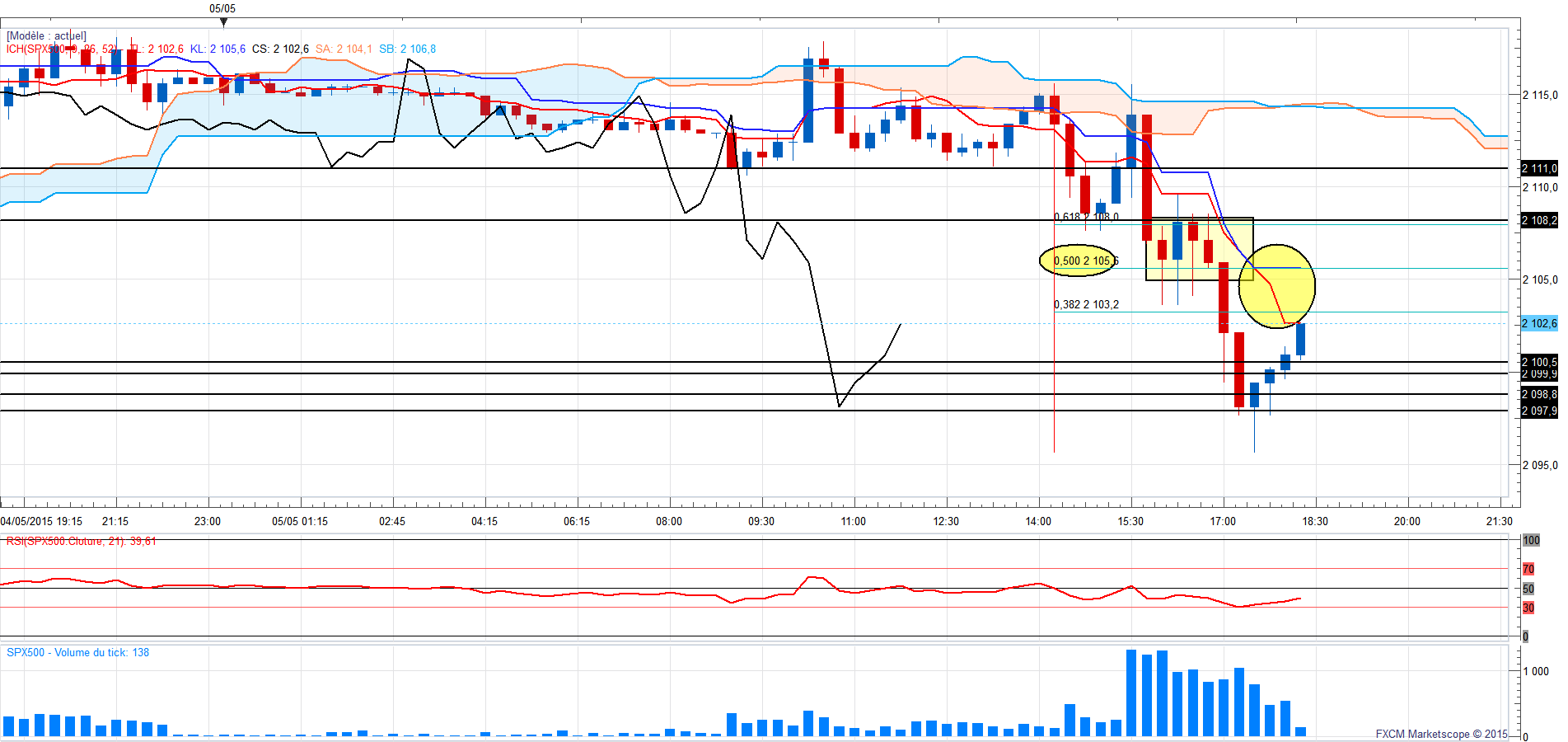Screen dimensions: 1568x742
Task: Click the blue 2 102,6 current price tag
Action: coord(1539,323)
